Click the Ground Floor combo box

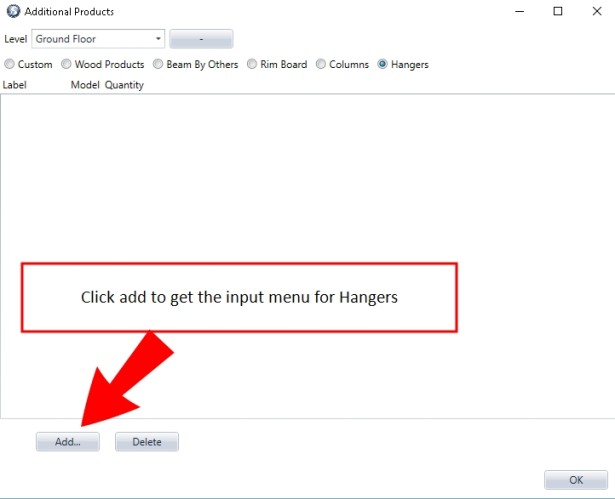tap(98, 39)
